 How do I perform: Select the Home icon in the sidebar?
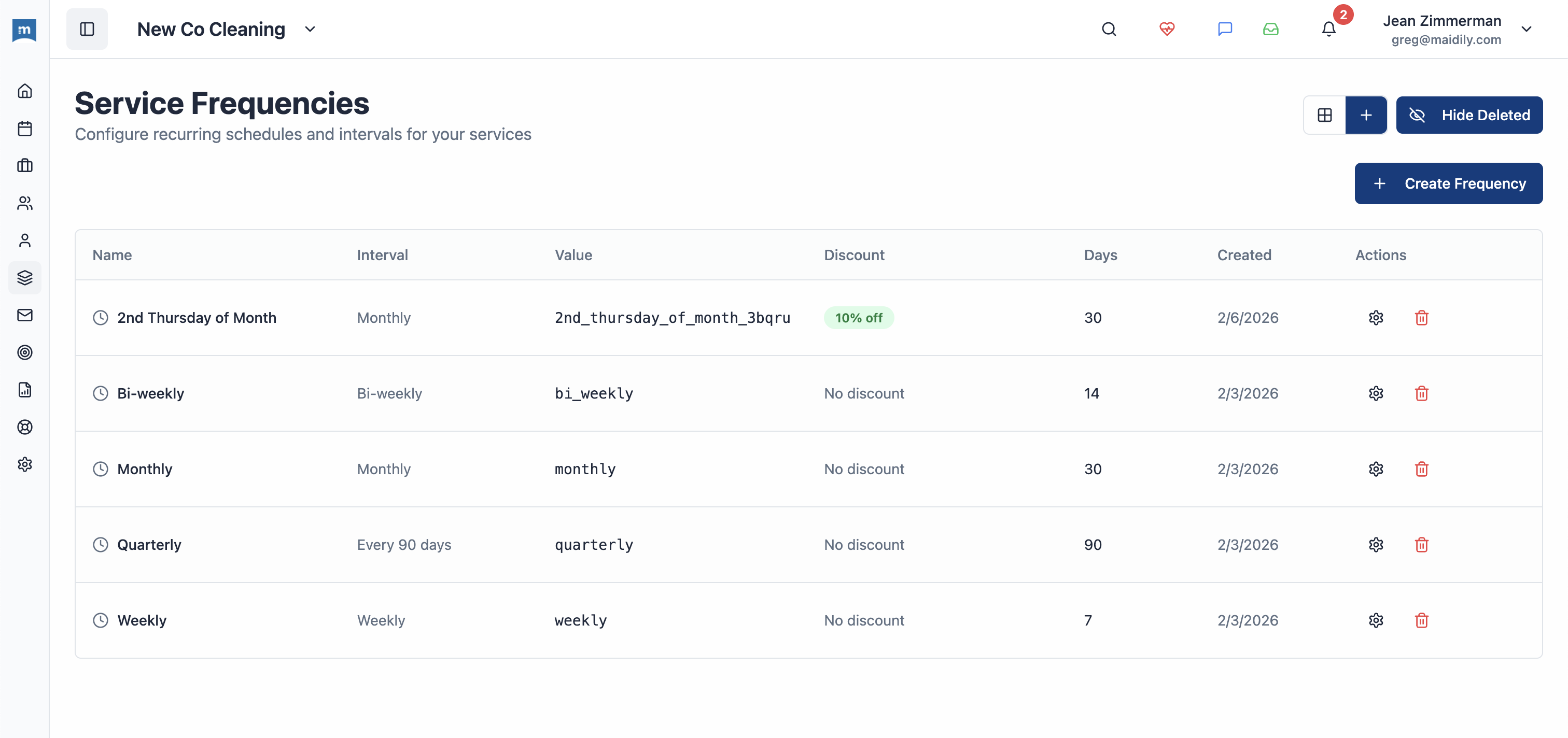click(x=24, y=90)
